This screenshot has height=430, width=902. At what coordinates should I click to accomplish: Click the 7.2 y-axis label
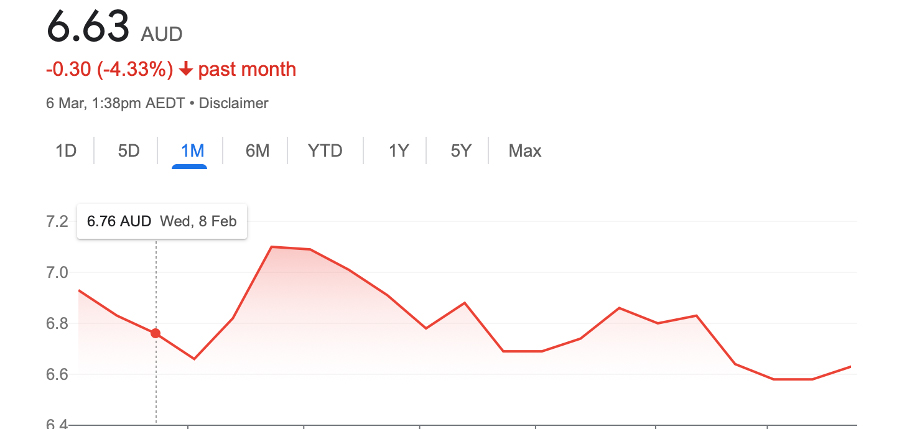click(57, 221)
